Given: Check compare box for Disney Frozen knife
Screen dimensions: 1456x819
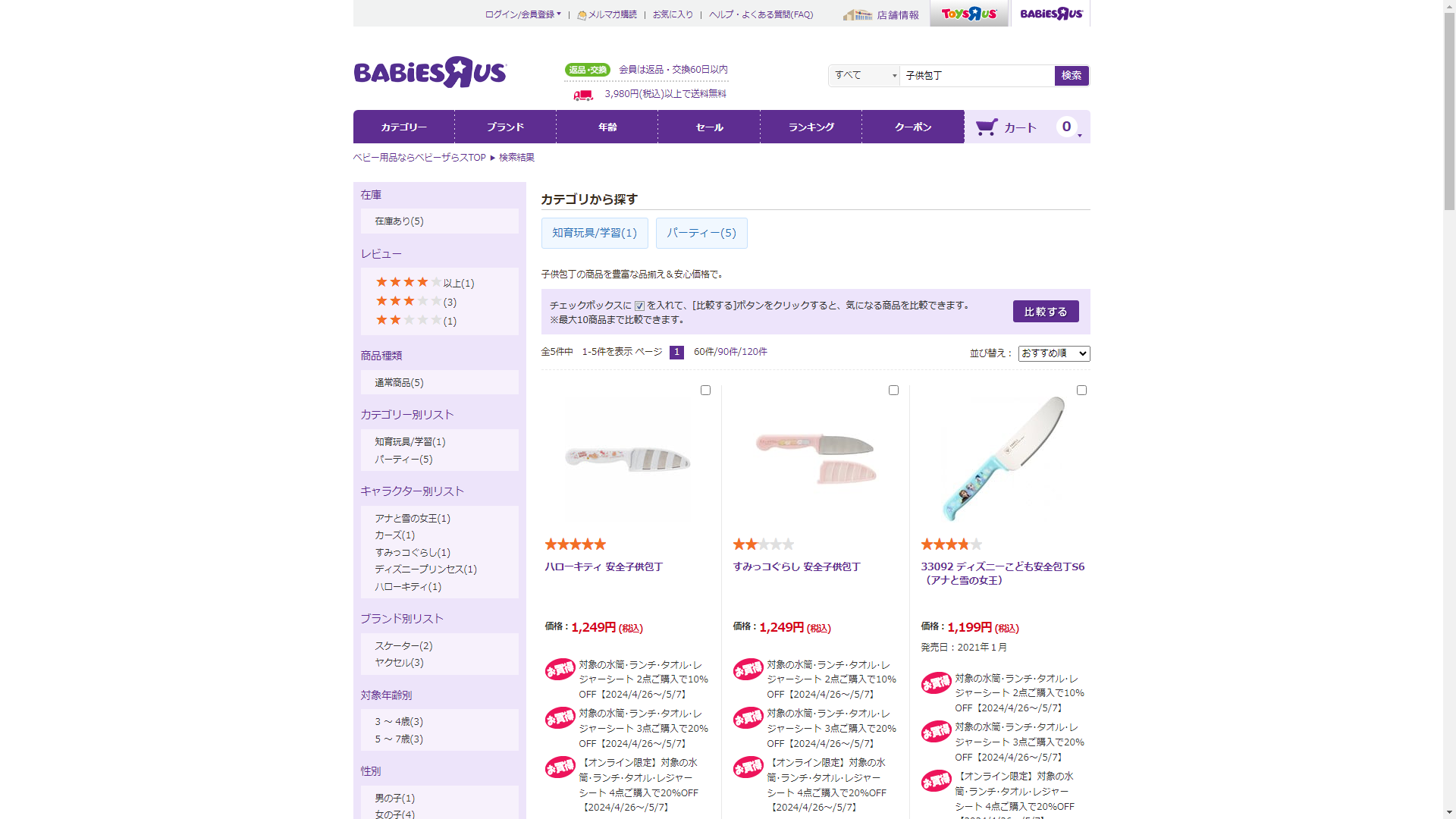Looking at the screenshot, I should click(x=1081, y=391).
